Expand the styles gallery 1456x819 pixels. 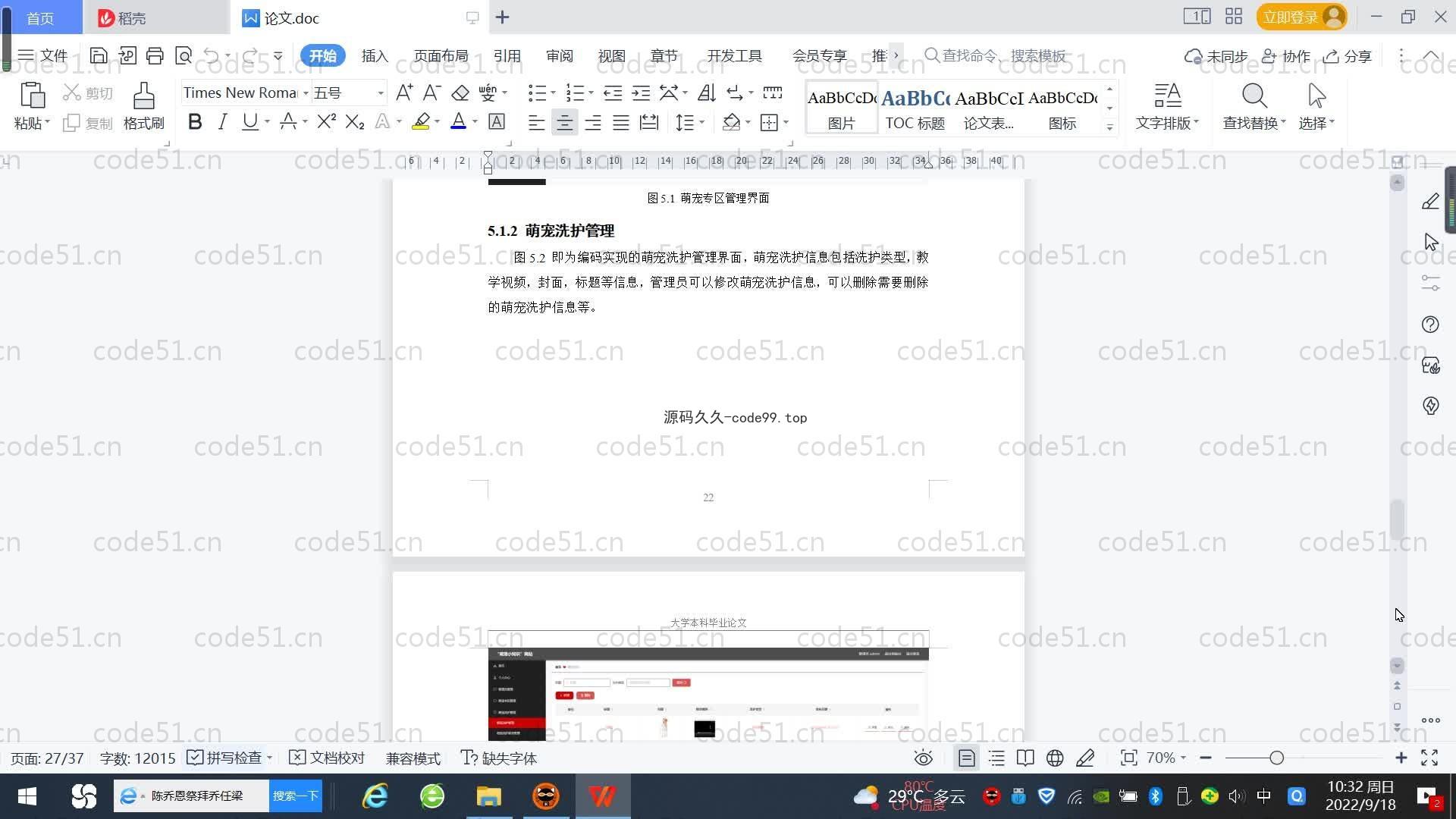coord(1109,127)
